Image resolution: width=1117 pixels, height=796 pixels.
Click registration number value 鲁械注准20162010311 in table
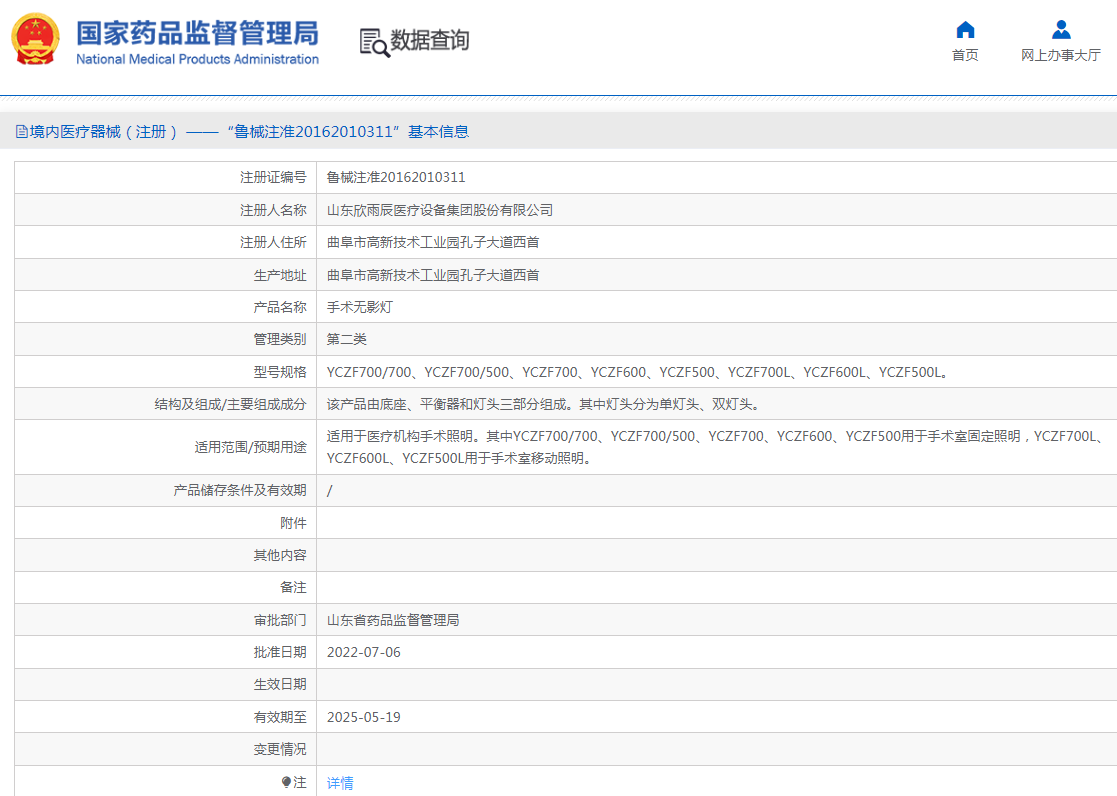tap(396, 178)
